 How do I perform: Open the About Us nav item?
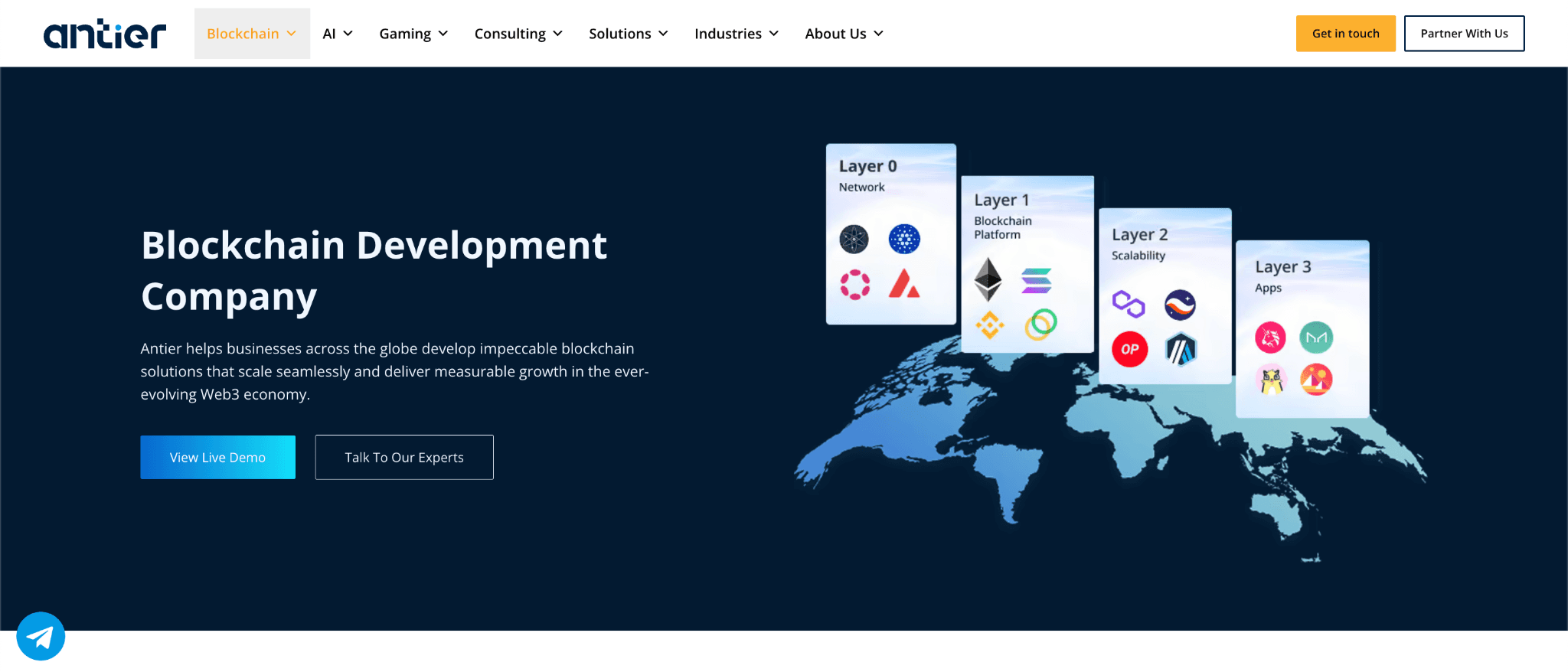click(x=844, y=34)
